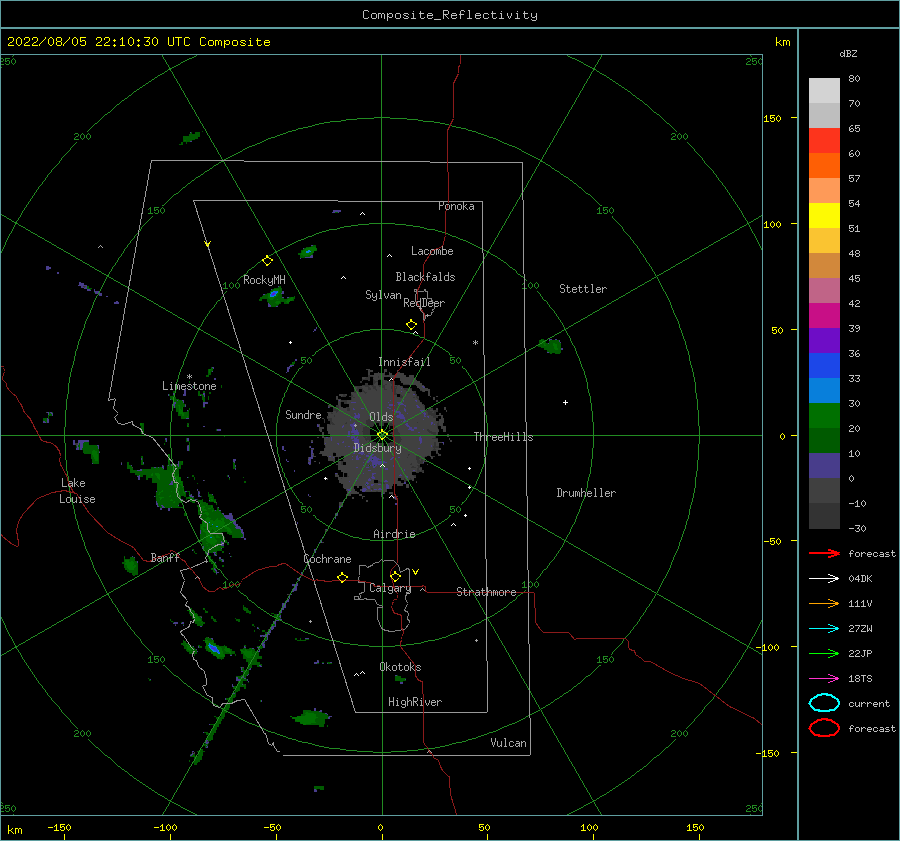
Task: Click the white plus marker east of ThreeHills
Action: tap(565, 402)
